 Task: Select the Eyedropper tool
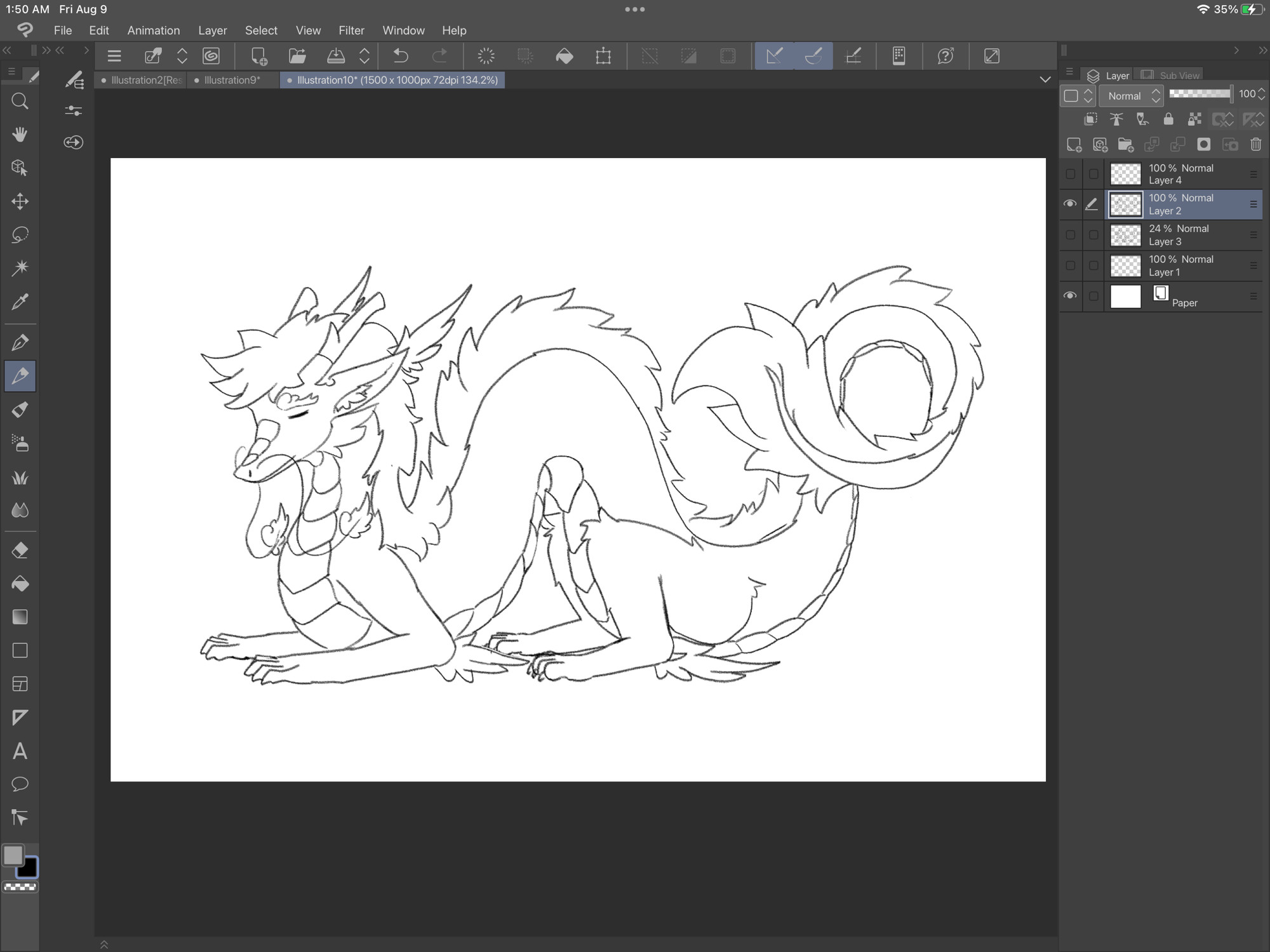tap(20, 302)
